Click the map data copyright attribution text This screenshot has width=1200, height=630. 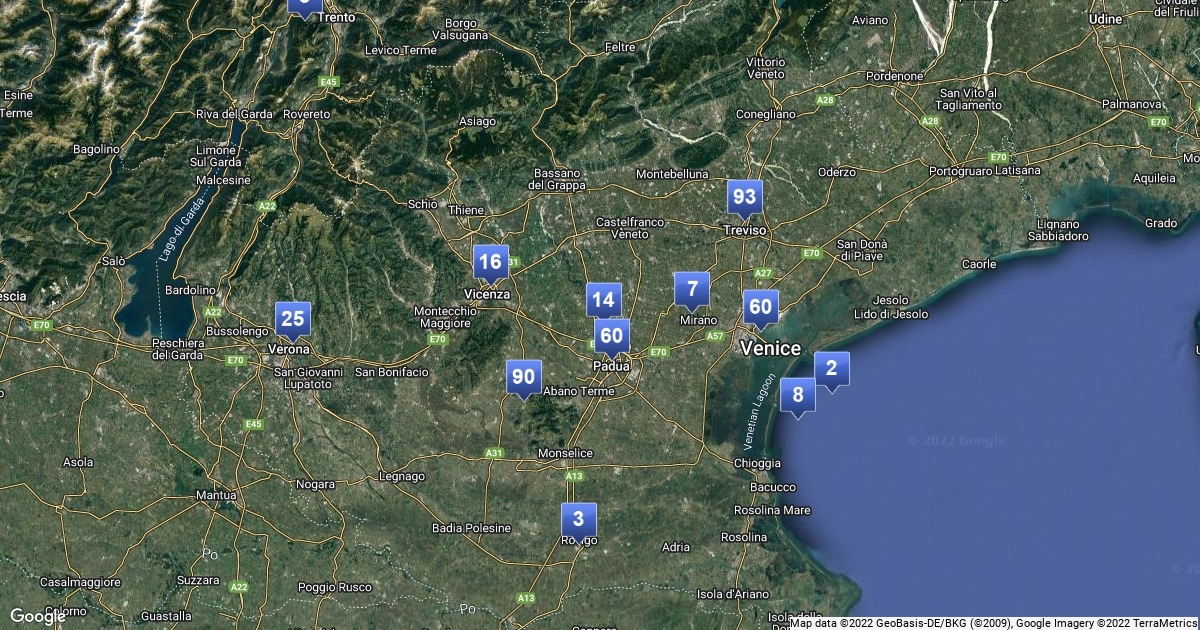pos(993,622)
